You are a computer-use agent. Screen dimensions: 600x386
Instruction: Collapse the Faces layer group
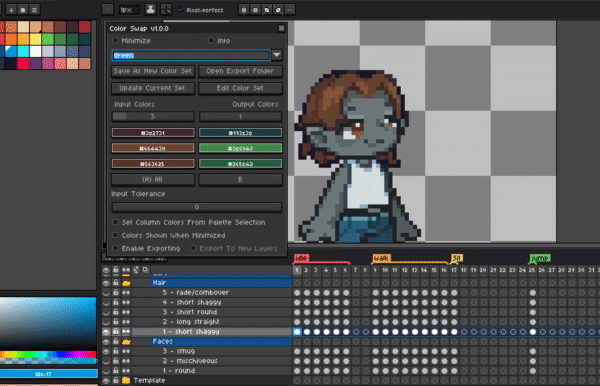pos(126,342)
